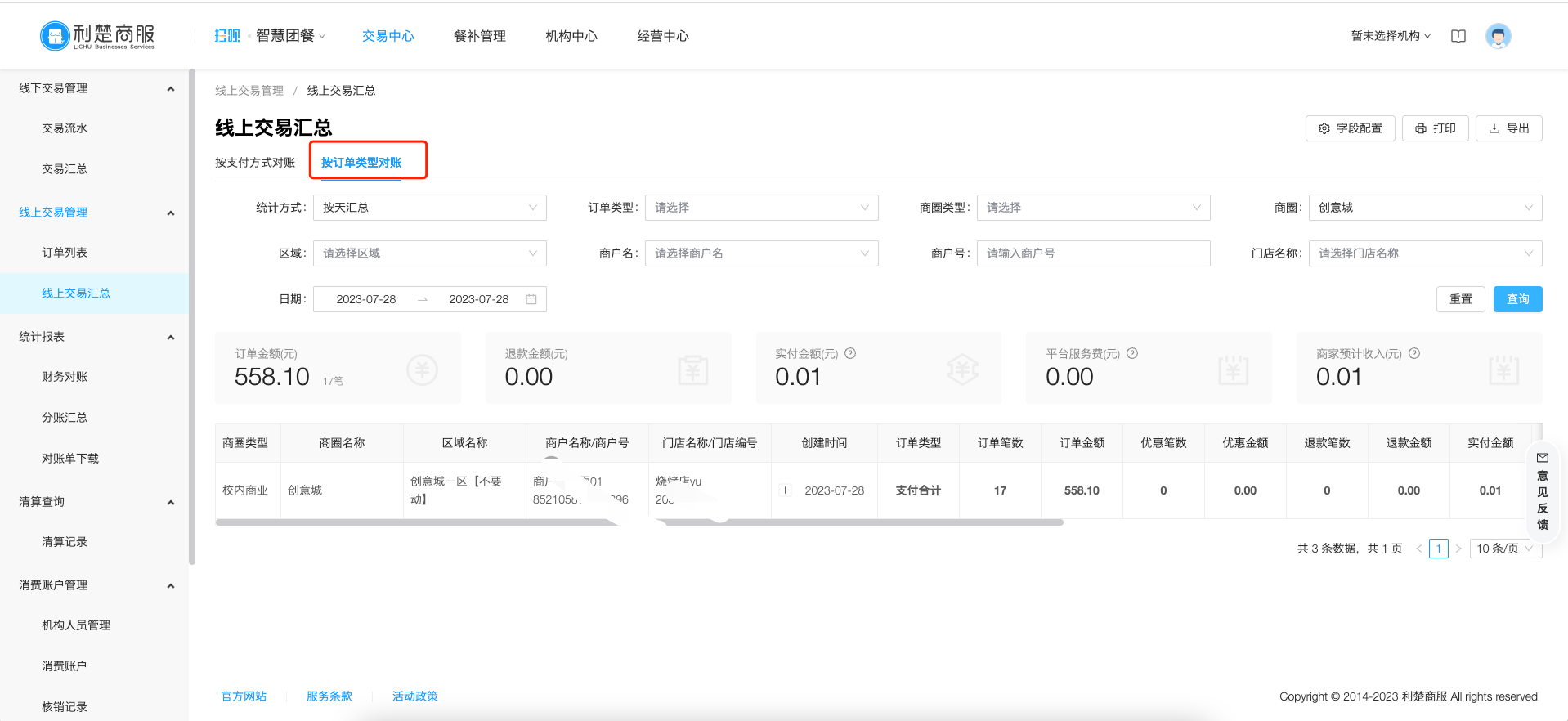
Task: Open the user avatar menu
Action: click(1498, 36)
